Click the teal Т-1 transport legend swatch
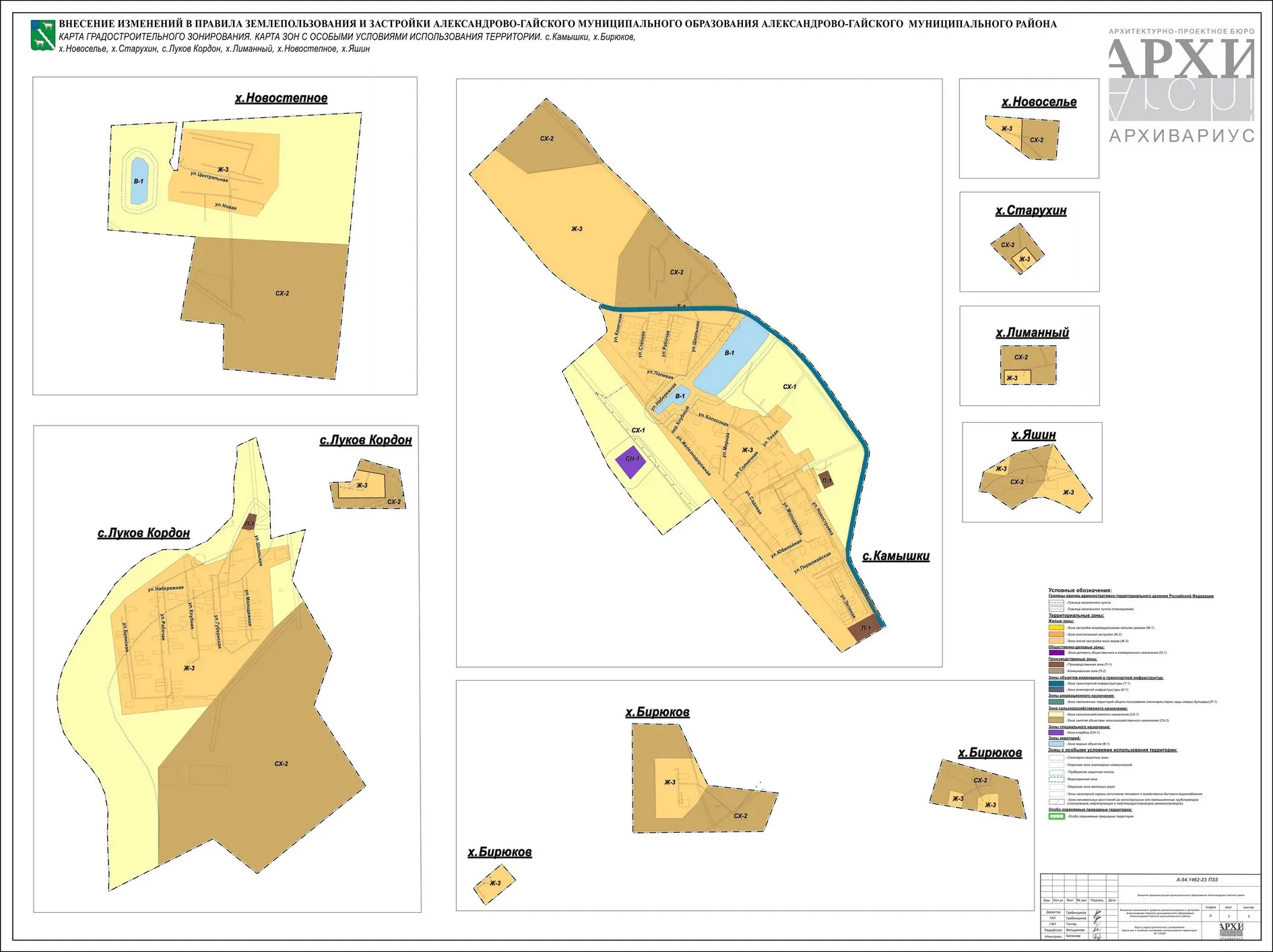 coord(1056,683)
